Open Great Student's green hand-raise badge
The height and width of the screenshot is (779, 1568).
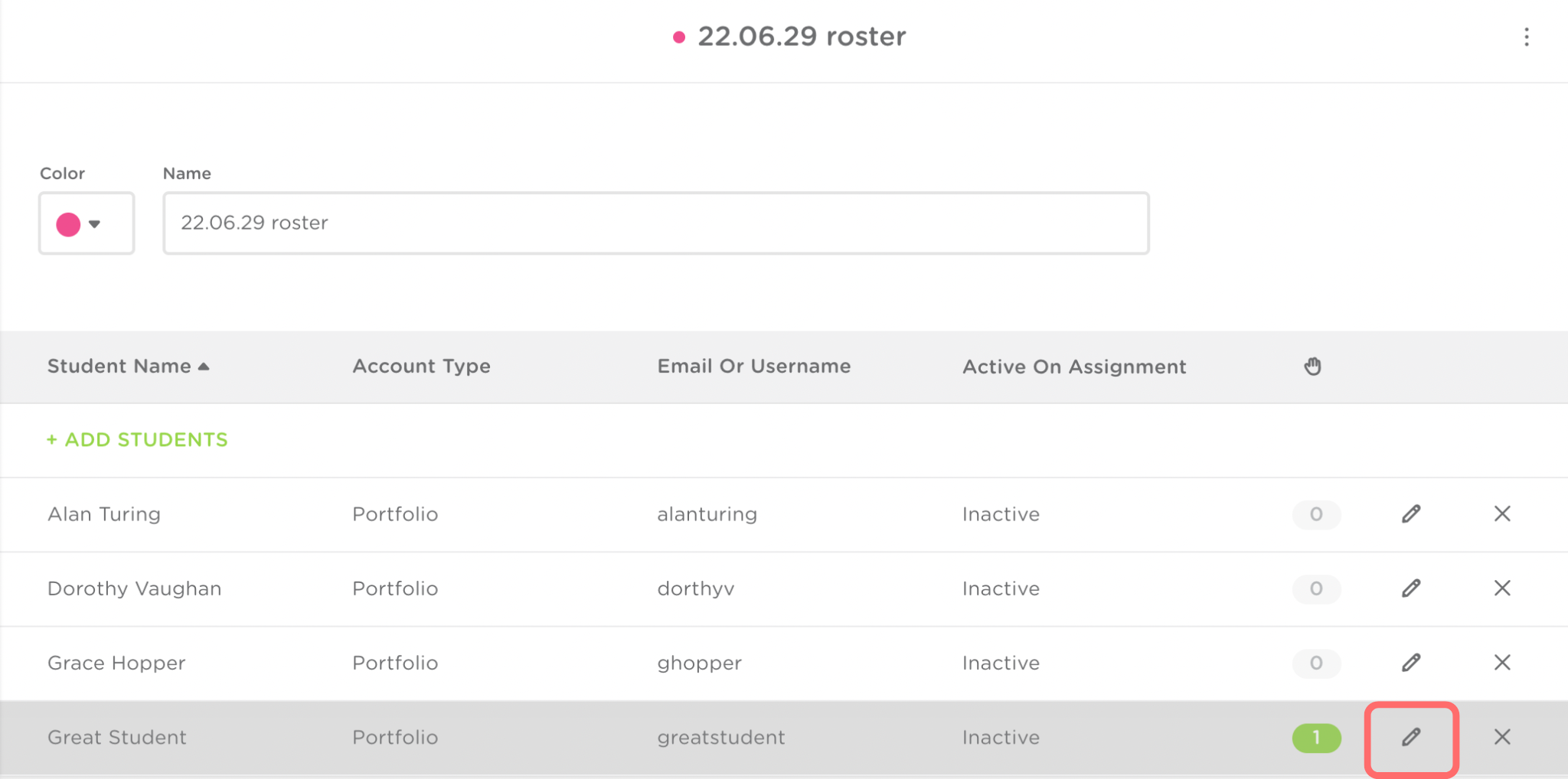tap(1316, 738)
